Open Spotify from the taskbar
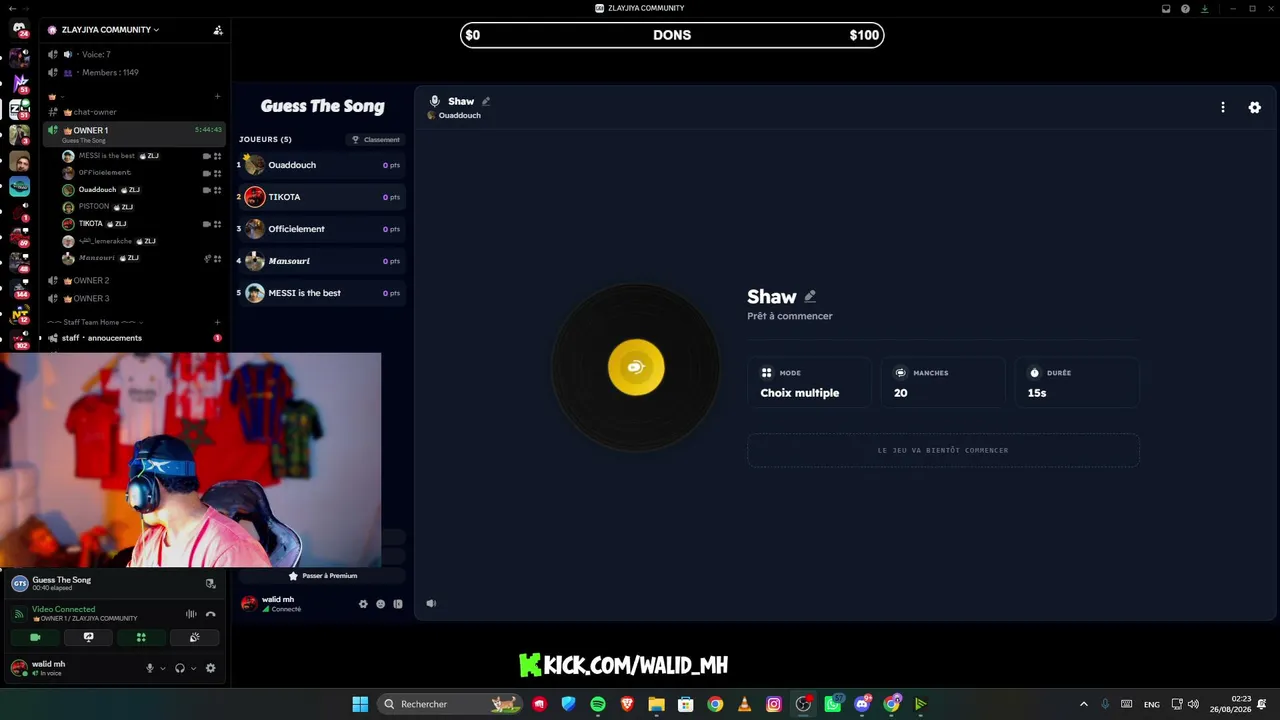This screenshot has height=720, width=1280. (598, 704)
